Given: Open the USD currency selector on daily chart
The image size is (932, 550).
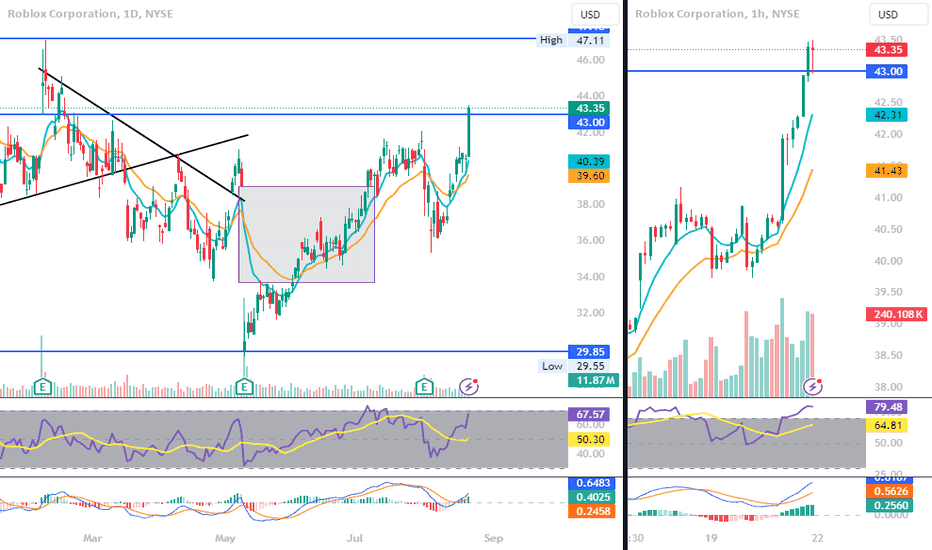Looking at the screenshot, I should (x=594, y=14).
